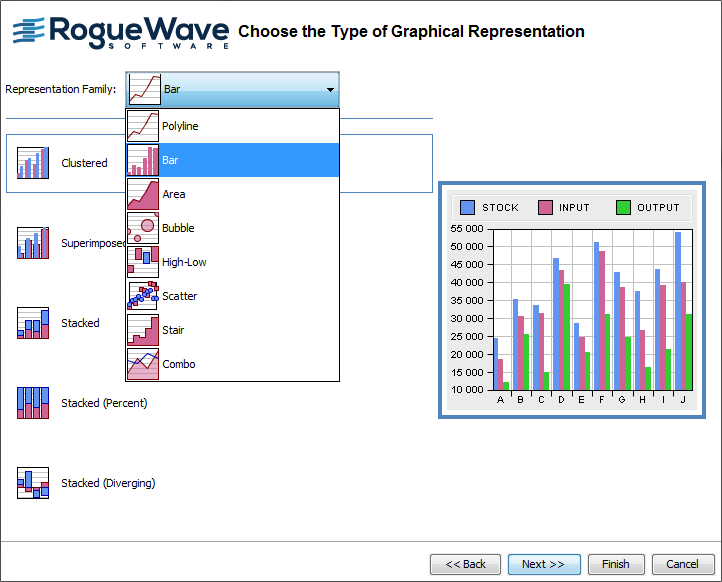Select the highlighted Bar option in list
This screenshot has width=722, height=582.
pyautogui.click(x=232, y=160)
